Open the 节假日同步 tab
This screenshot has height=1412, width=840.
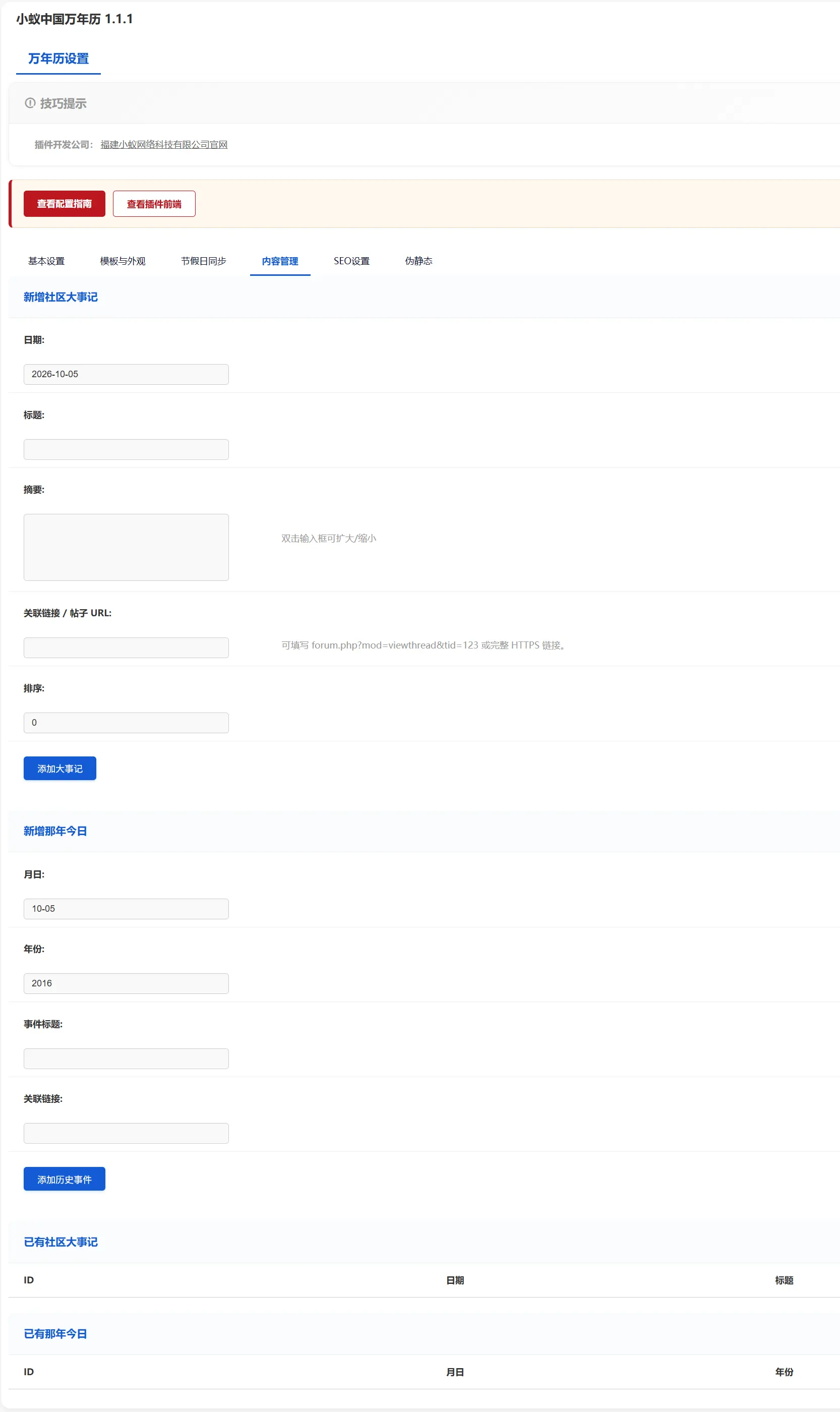click(204, 261)
